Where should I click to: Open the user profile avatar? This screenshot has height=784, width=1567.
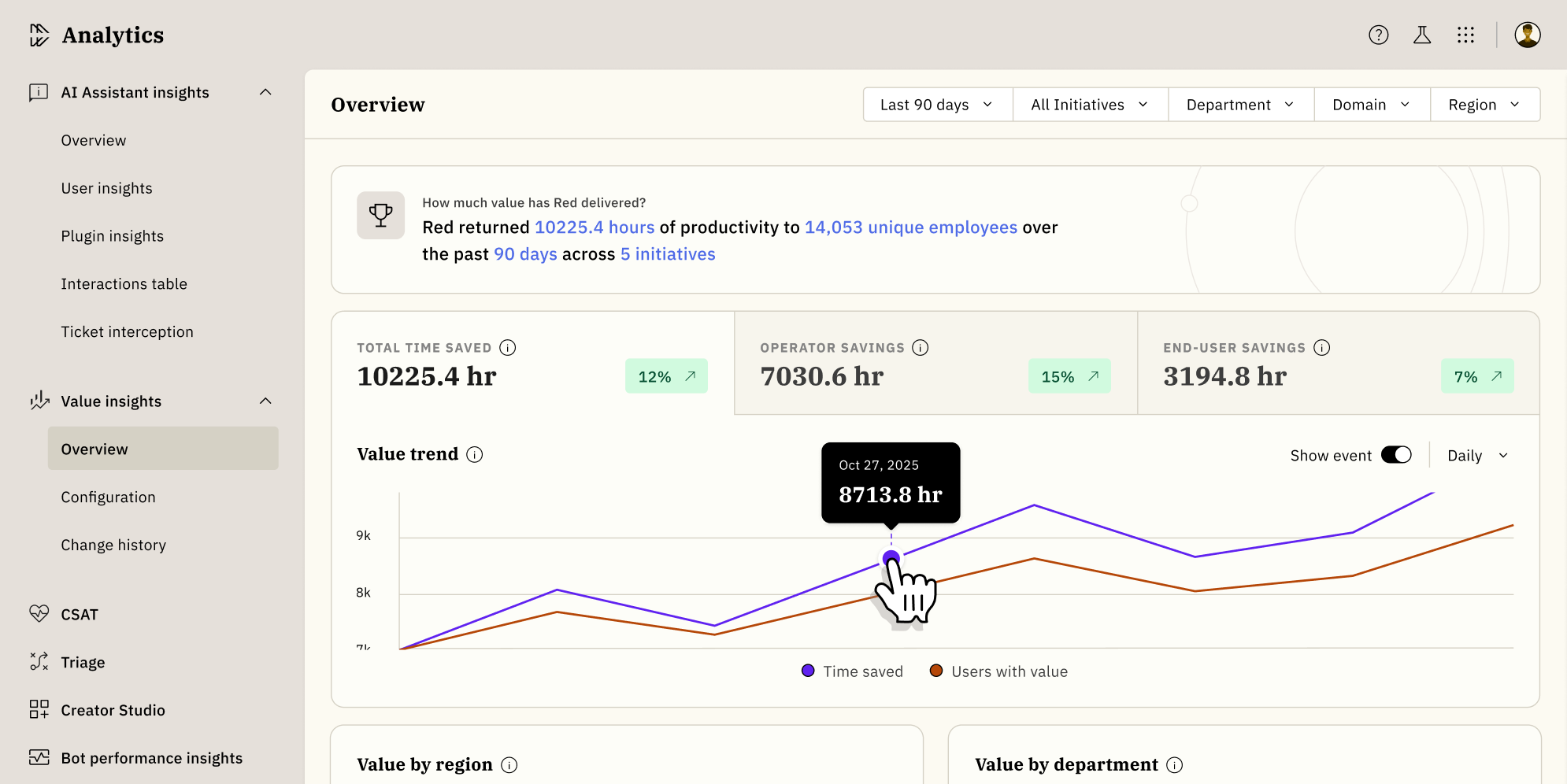[x=1527, y=35]
